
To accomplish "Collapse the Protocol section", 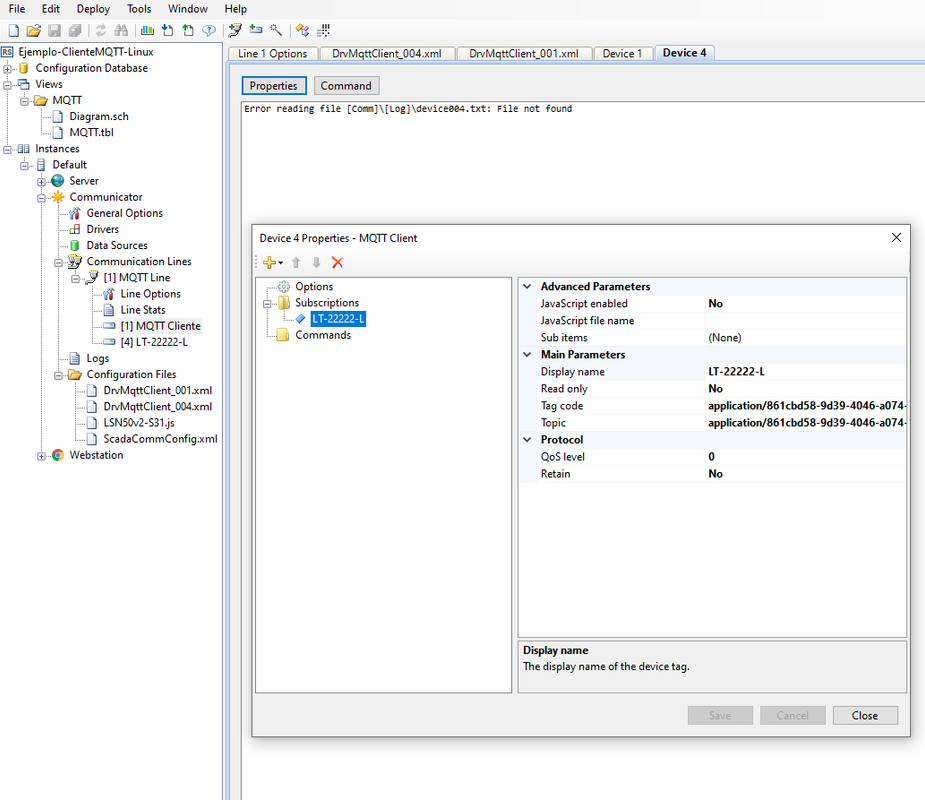I will pos(527,440).
